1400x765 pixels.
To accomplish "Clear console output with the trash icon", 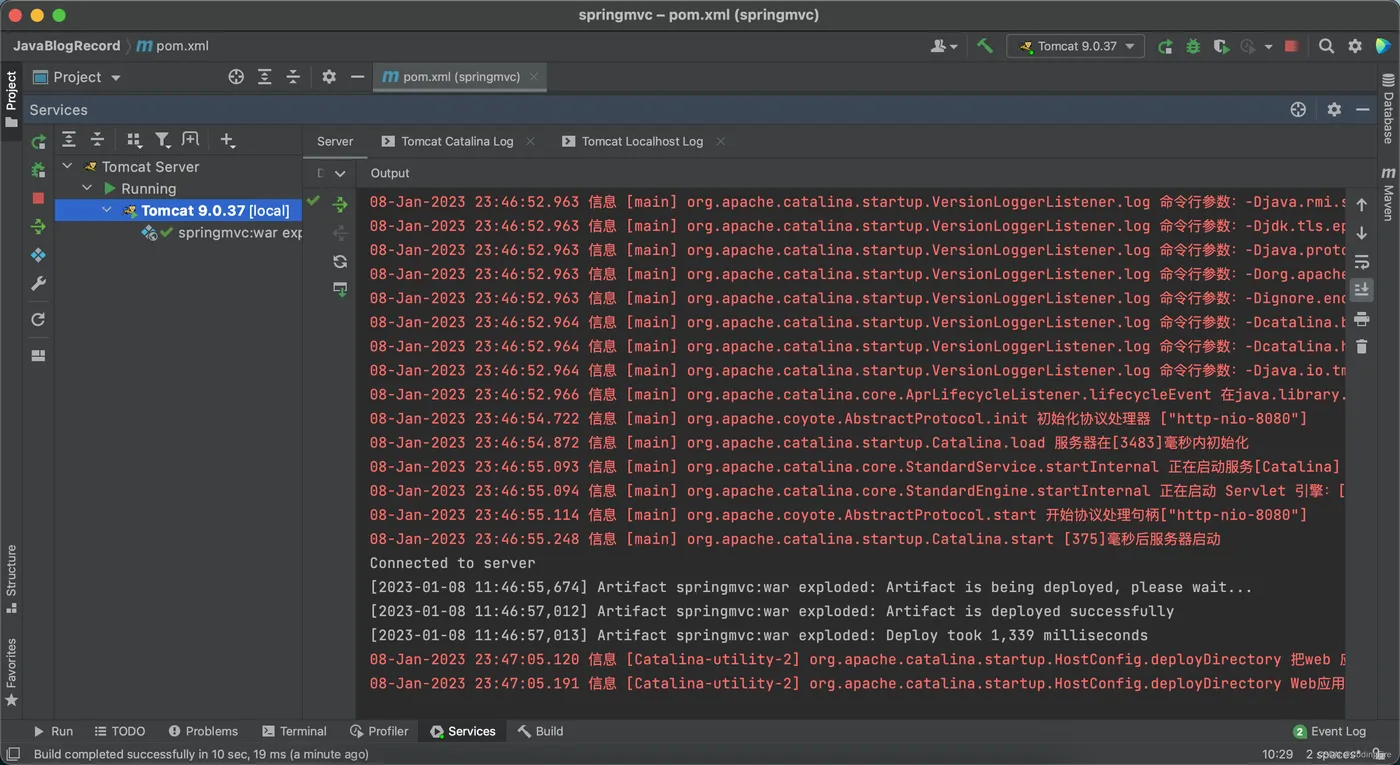I will pos(1361,347).
